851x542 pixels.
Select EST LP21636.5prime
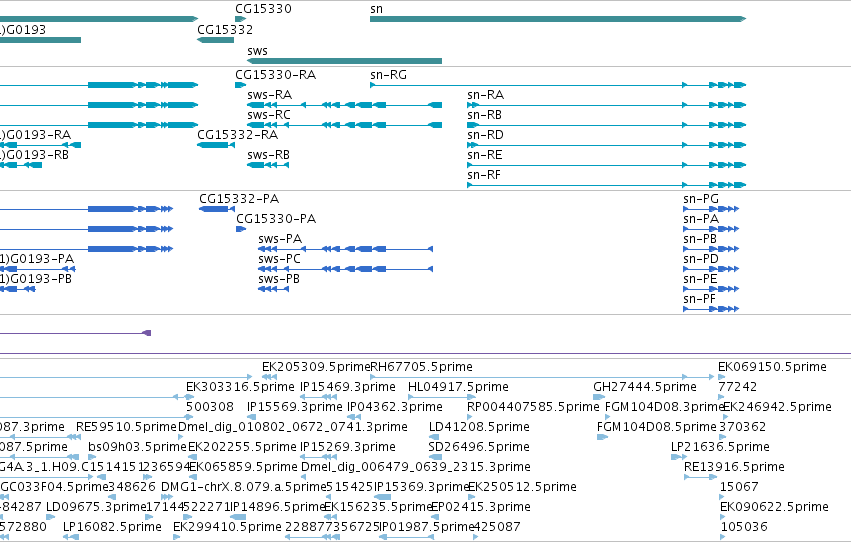point(679,457)
